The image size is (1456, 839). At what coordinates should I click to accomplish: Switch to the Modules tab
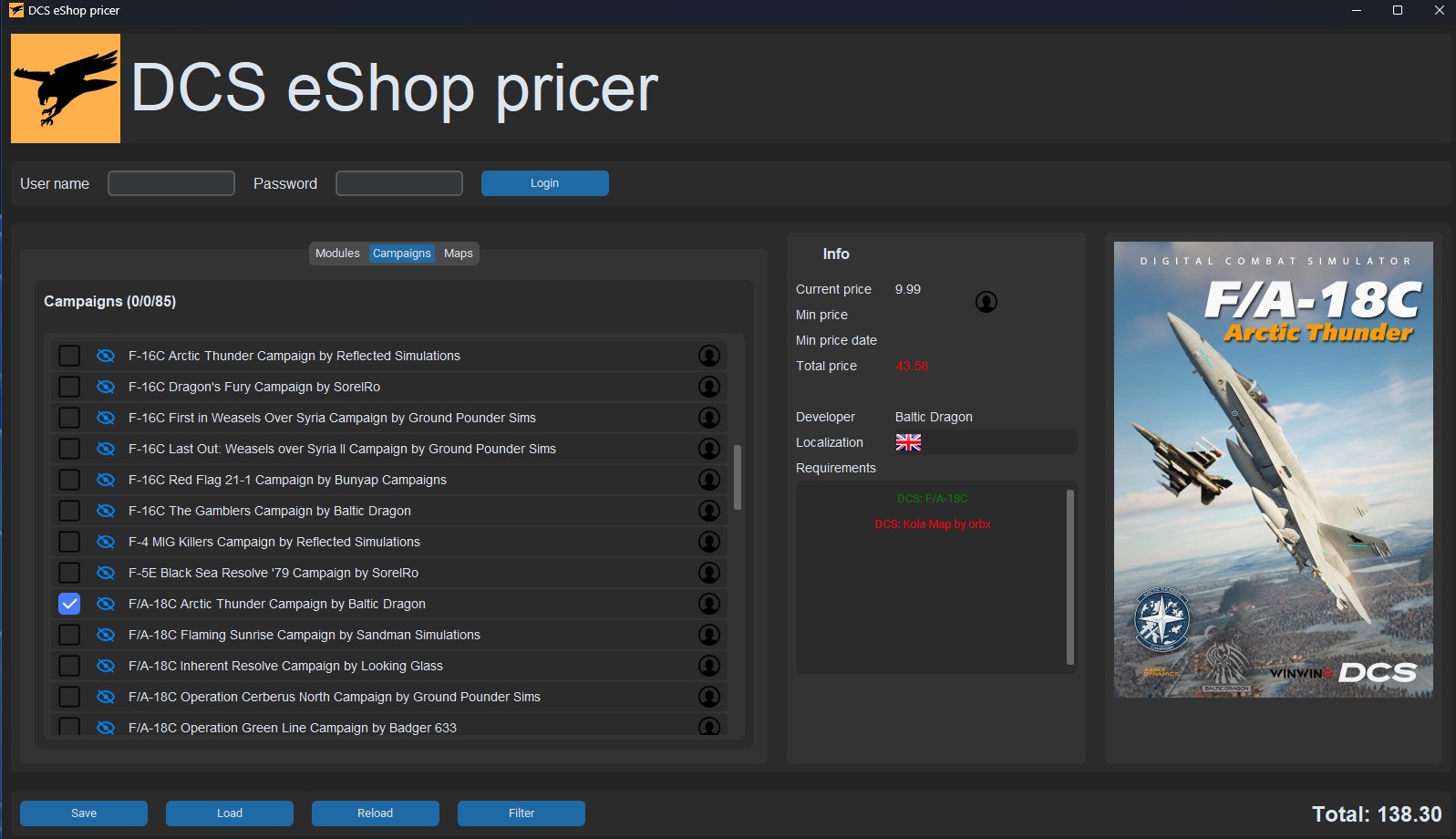click(337, 254)
